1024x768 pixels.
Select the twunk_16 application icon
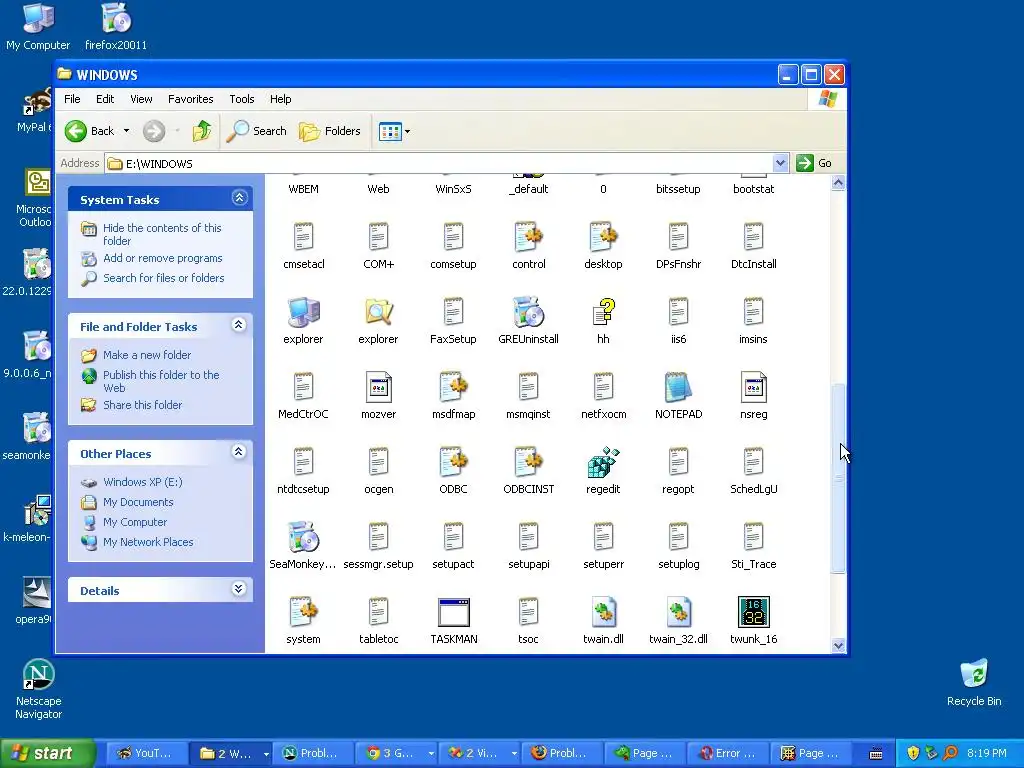pos(754,613)
